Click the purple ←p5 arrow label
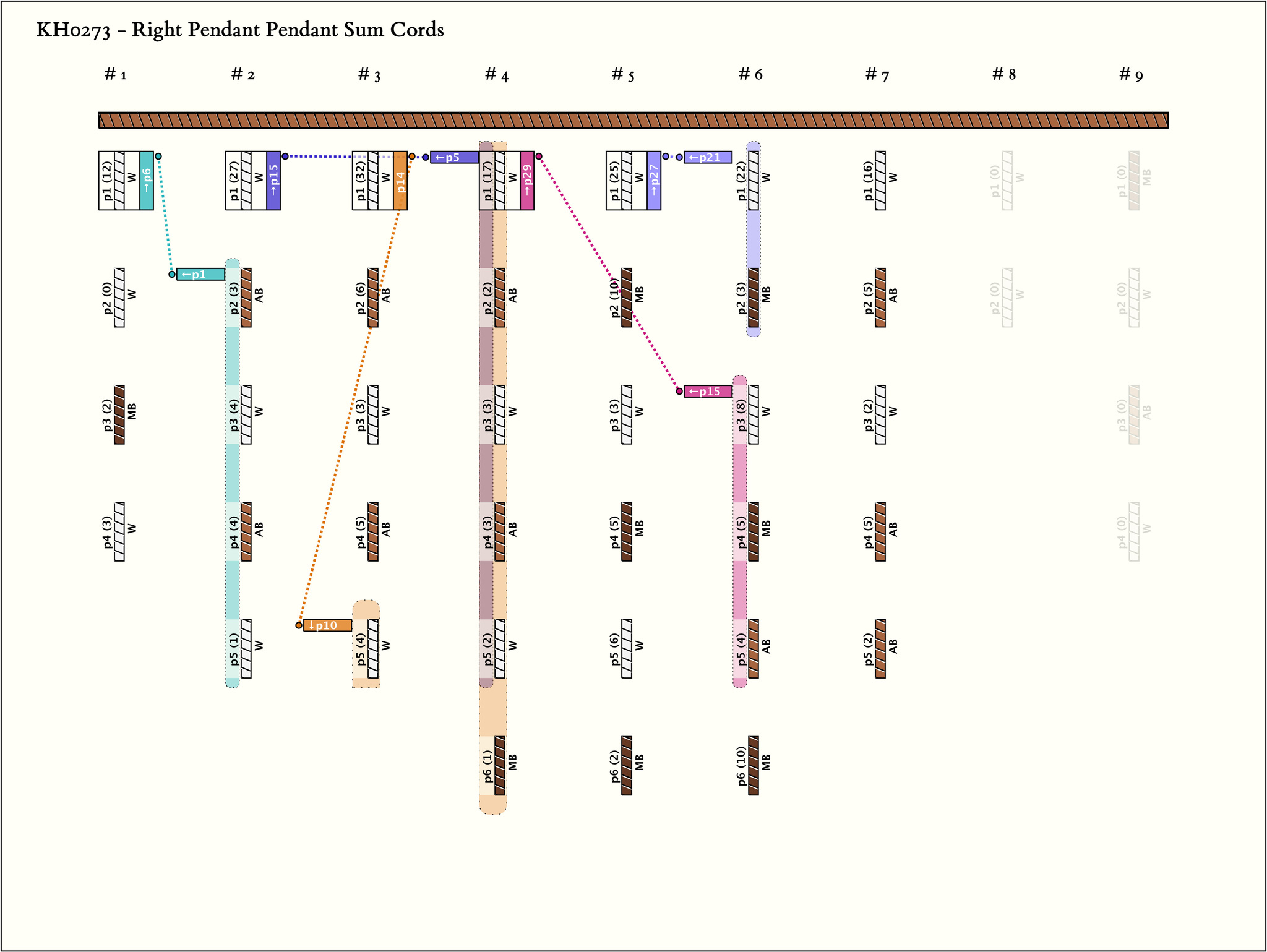This screenshot has width=1267, height=952. tap(454, 157)
